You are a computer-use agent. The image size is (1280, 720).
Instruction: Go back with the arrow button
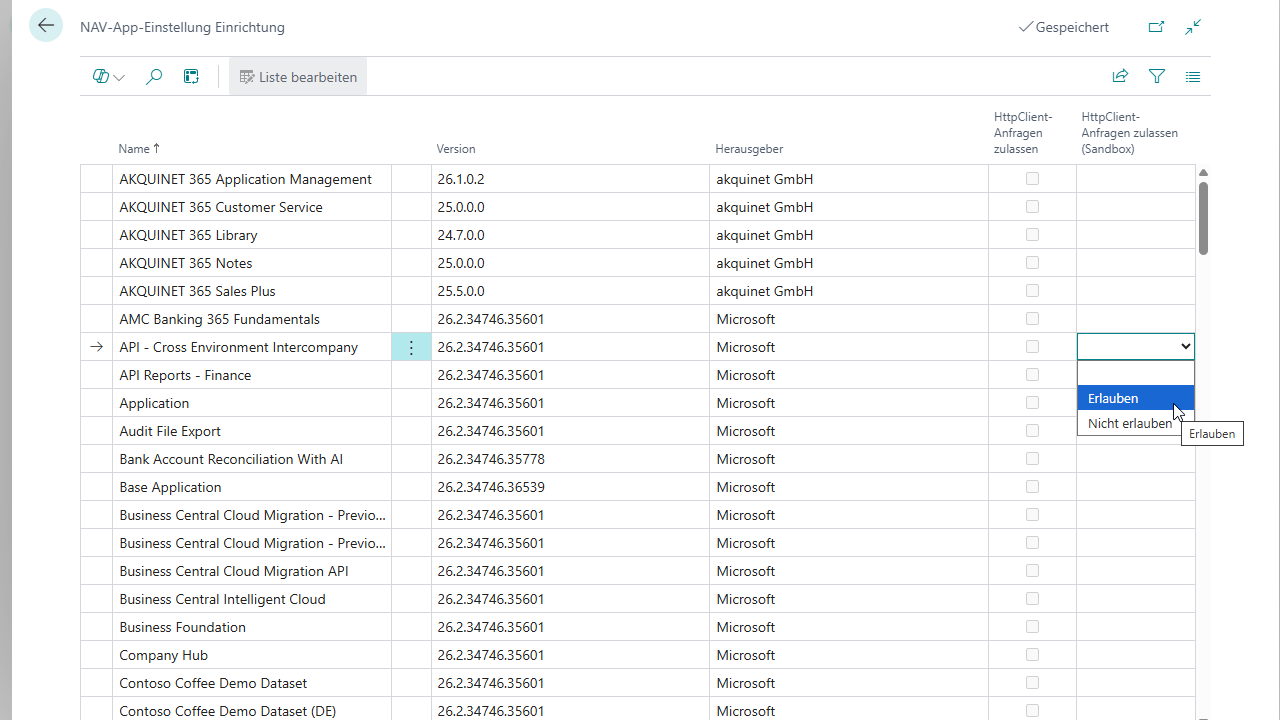point(46,26)
